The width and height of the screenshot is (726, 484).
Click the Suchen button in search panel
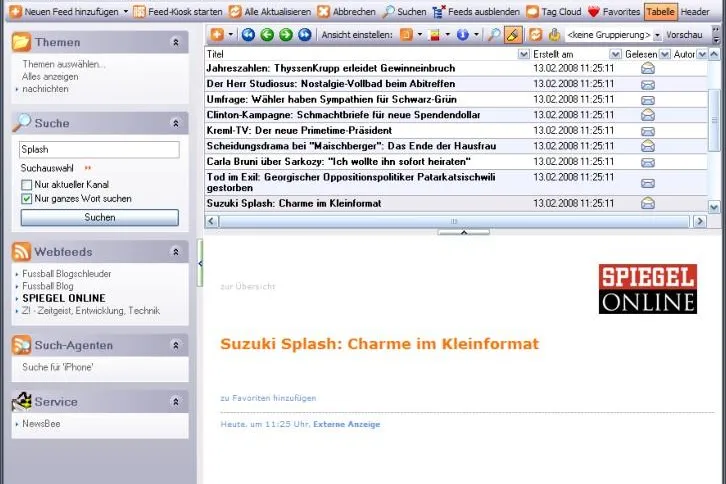coord(100,218)
